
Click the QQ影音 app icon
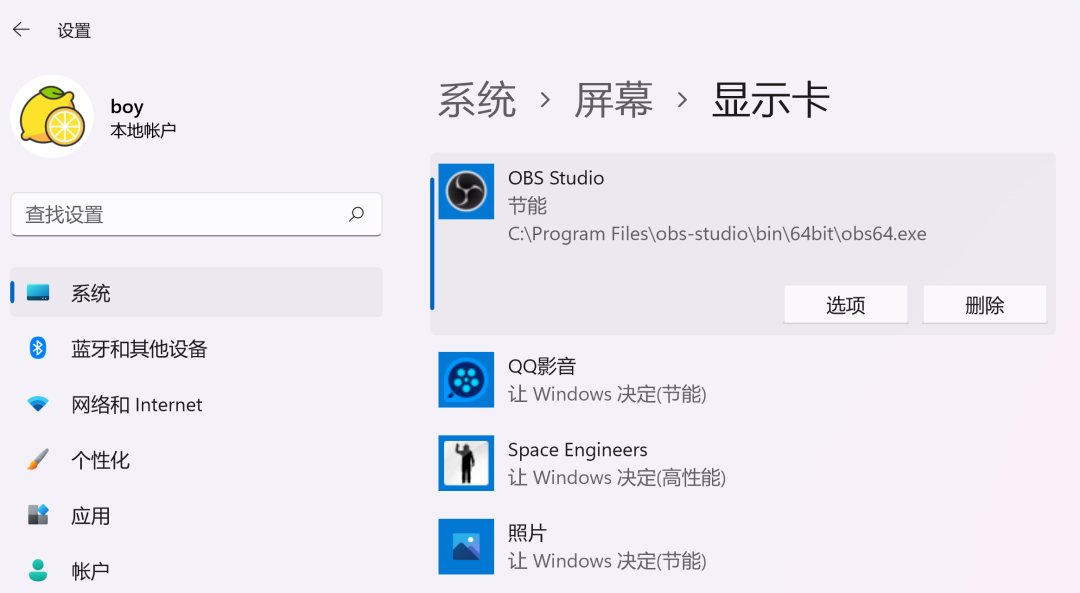466,379
